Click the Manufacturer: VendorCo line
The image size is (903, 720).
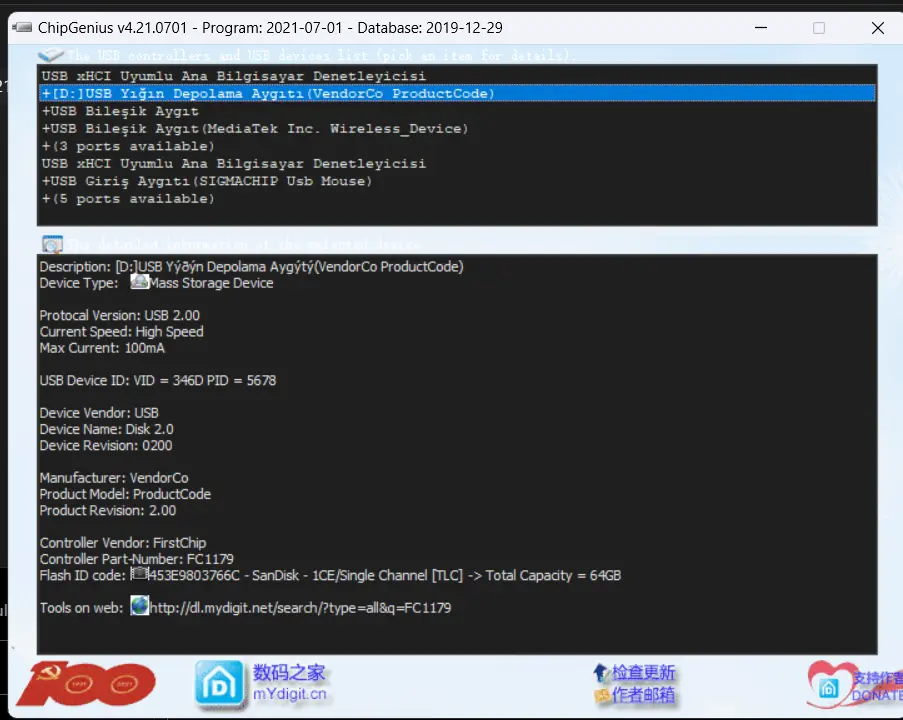(x=114, y=478)
